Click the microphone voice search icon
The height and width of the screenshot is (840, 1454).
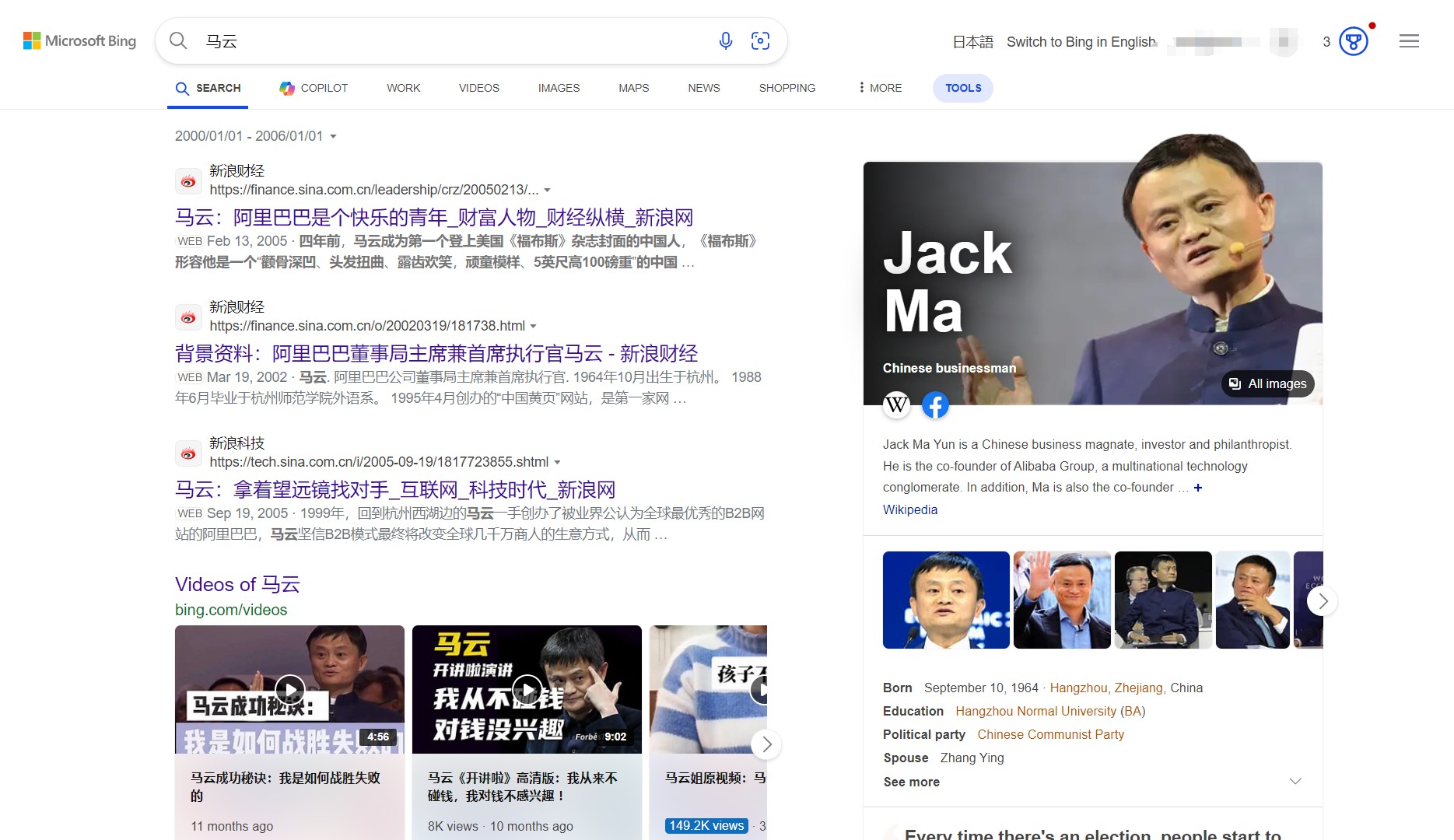[x=725, y=41]
